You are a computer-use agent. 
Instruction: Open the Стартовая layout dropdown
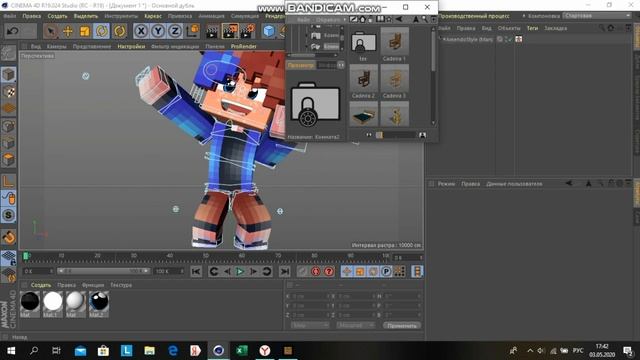597,16
